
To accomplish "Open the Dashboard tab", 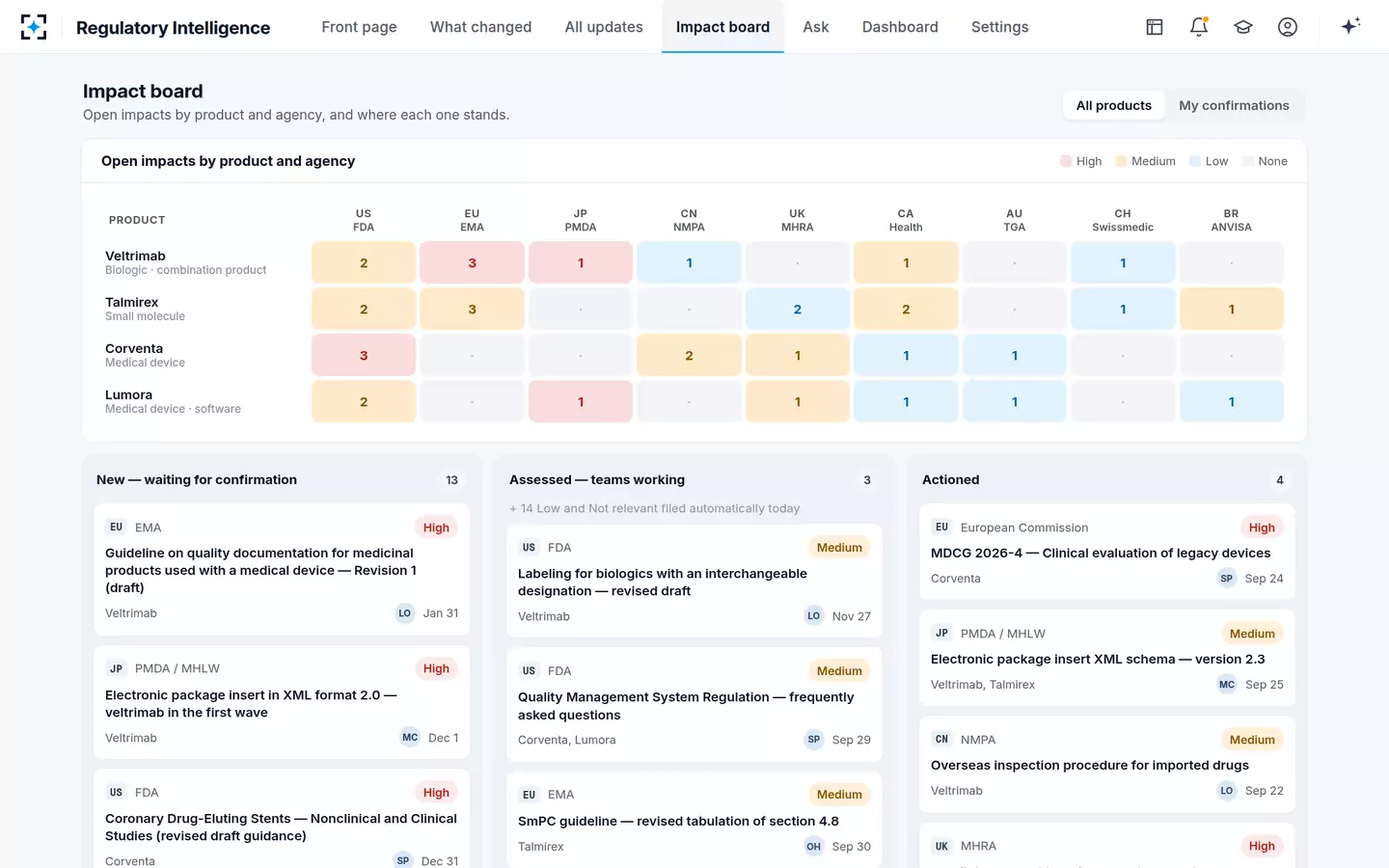I will (x=900, y=27).
